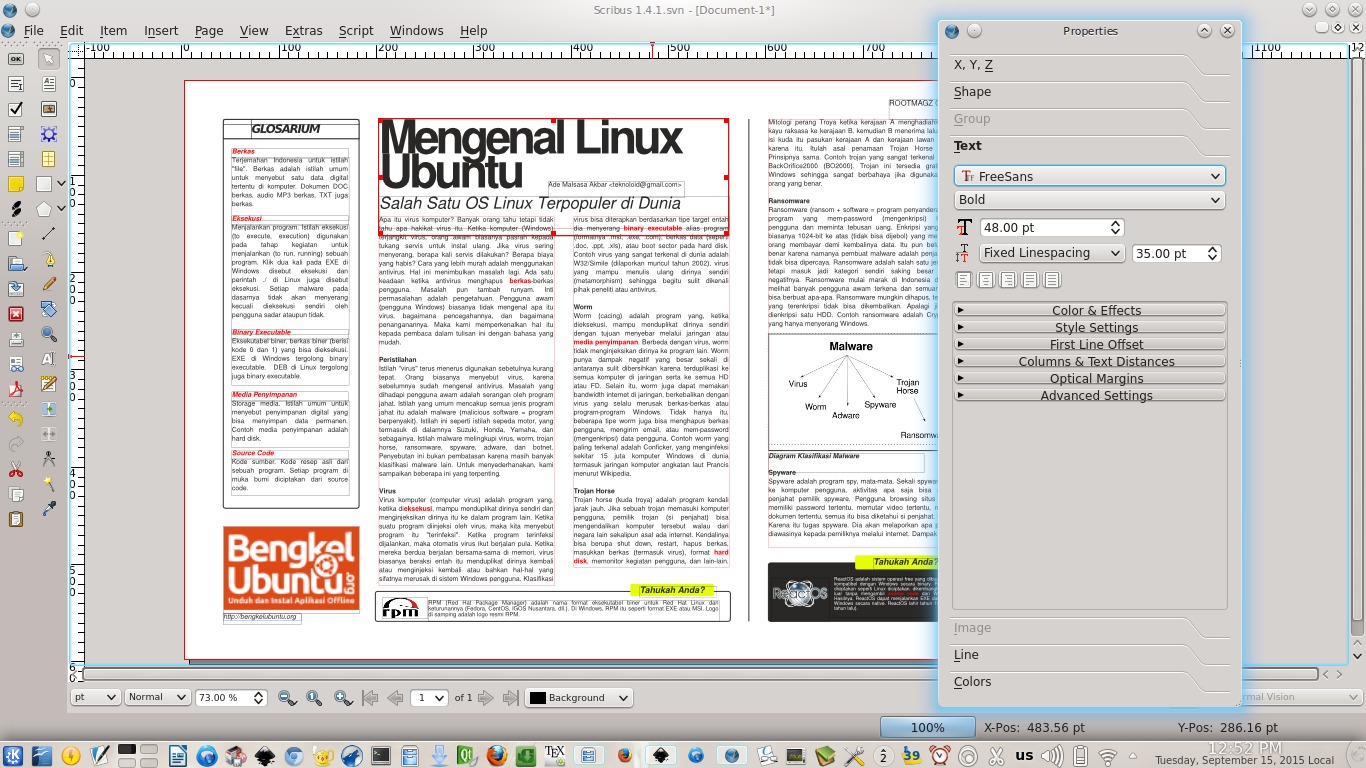The width and height of the screenshot is (1366, 768).
Task: Select the Insert Table tool
Action: [x=48, y=159]
